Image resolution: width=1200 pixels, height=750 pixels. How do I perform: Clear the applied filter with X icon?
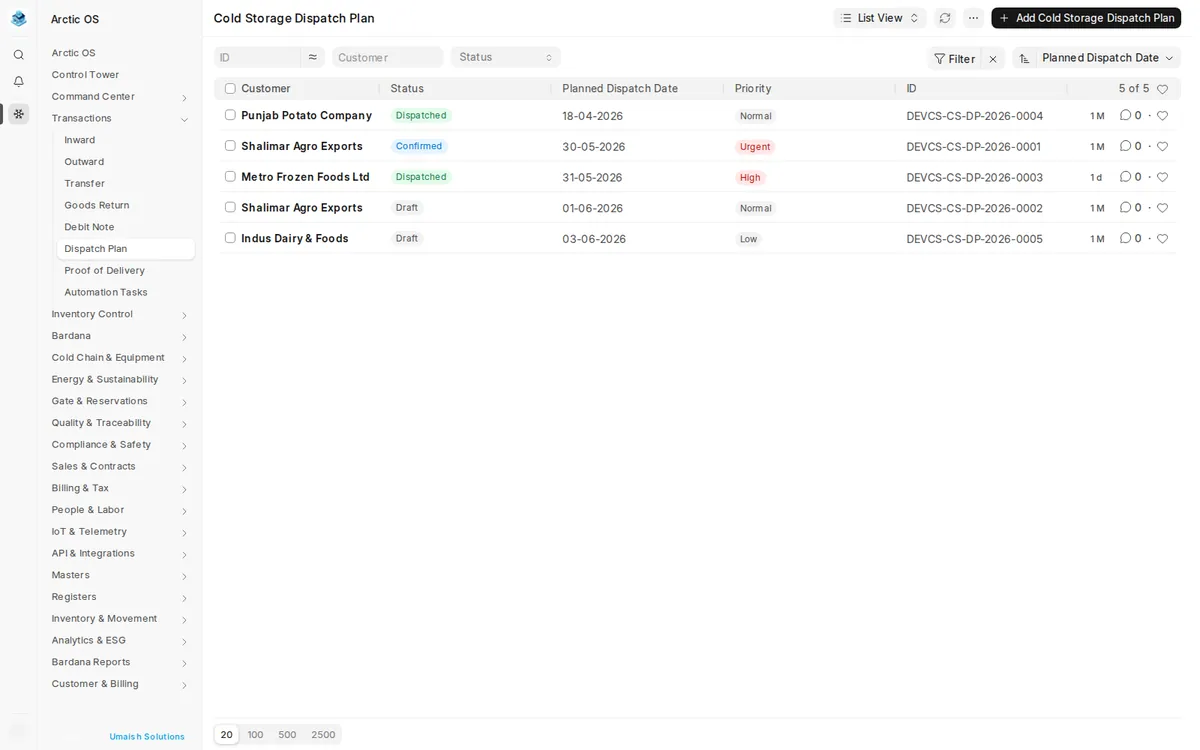pyautogui.click(x=993, y=59)
